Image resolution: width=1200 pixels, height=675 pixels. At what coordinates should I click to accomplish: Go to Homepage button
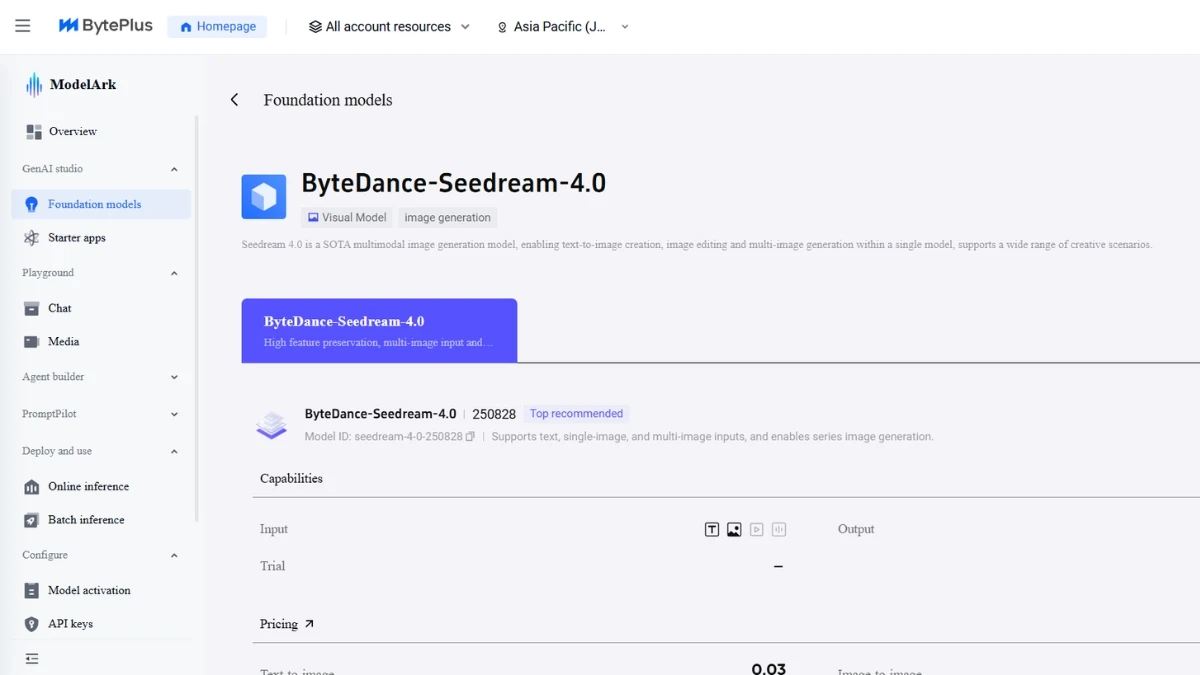[x=217, y=27]
